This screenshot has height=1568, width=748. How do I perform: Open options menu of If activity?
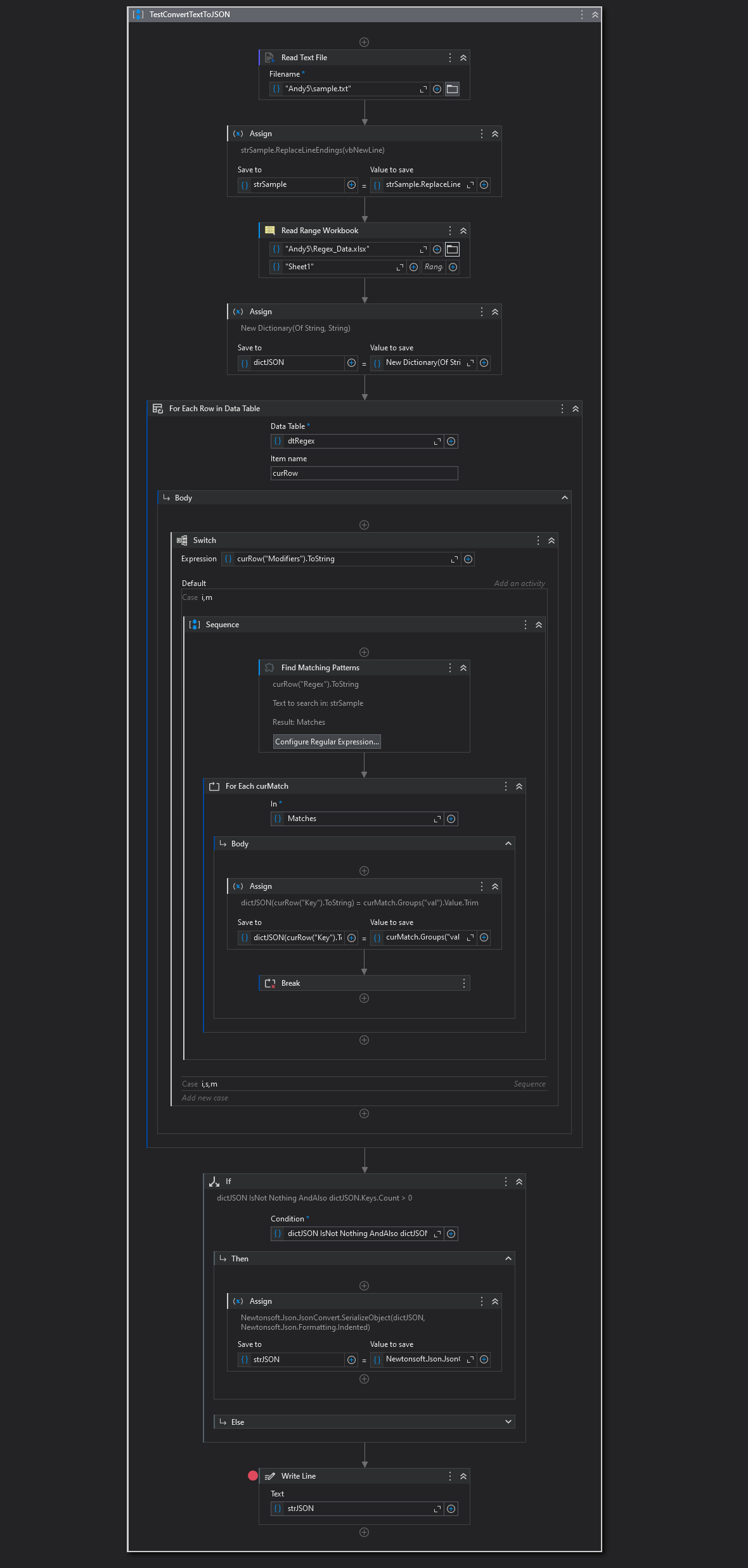(x=506, y=1182)
